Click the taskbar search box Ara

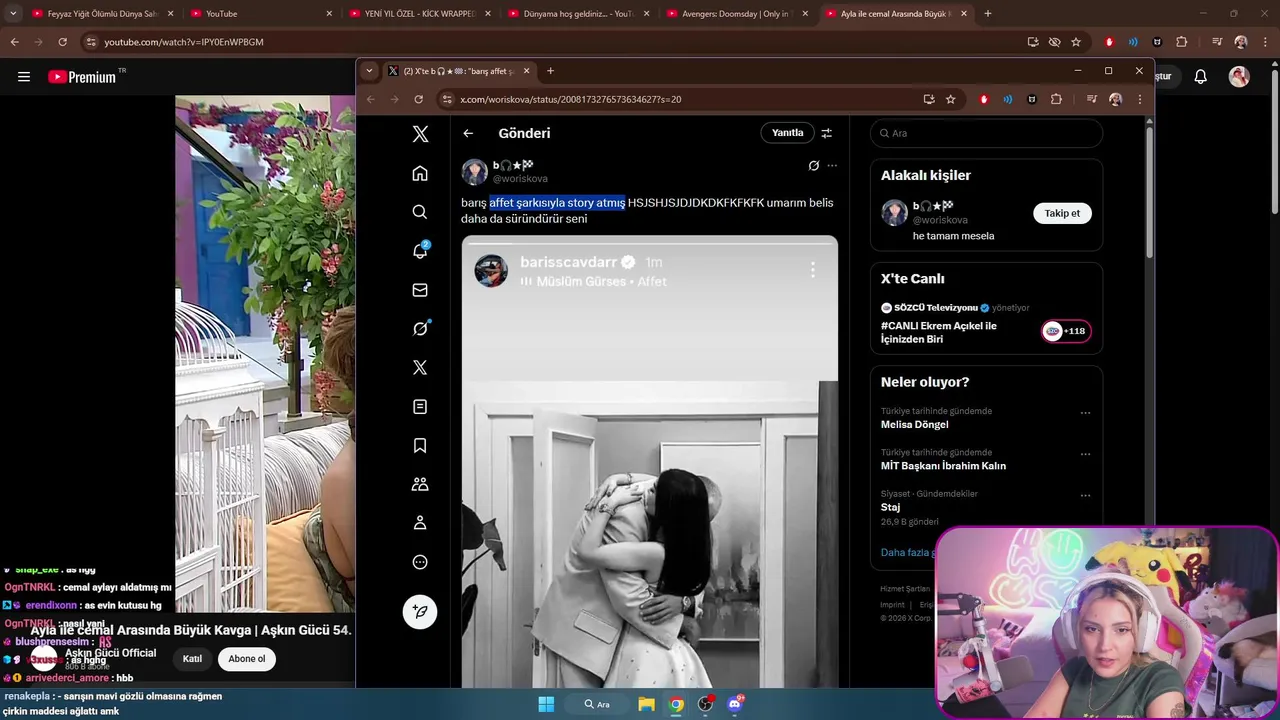click(598, 704)
